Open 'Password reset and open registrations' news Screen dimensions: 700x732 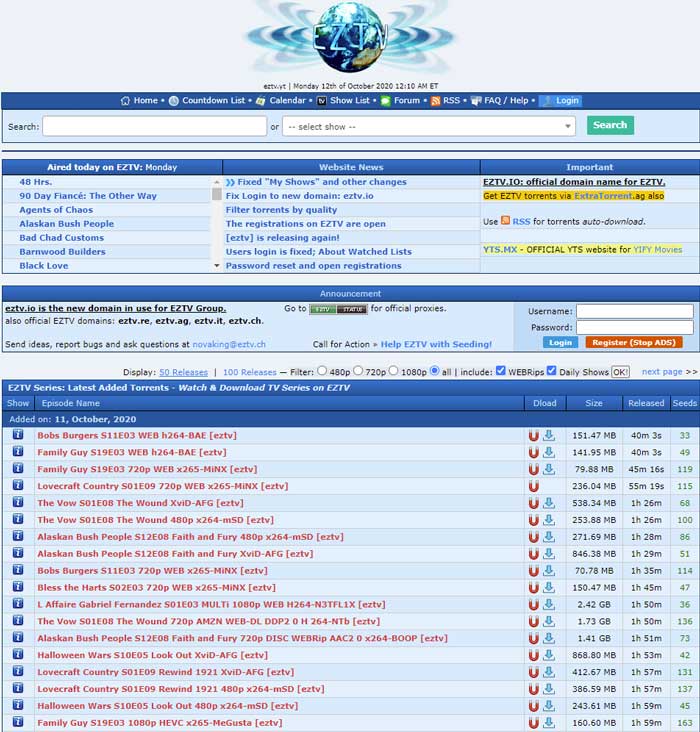click(313, 266)
